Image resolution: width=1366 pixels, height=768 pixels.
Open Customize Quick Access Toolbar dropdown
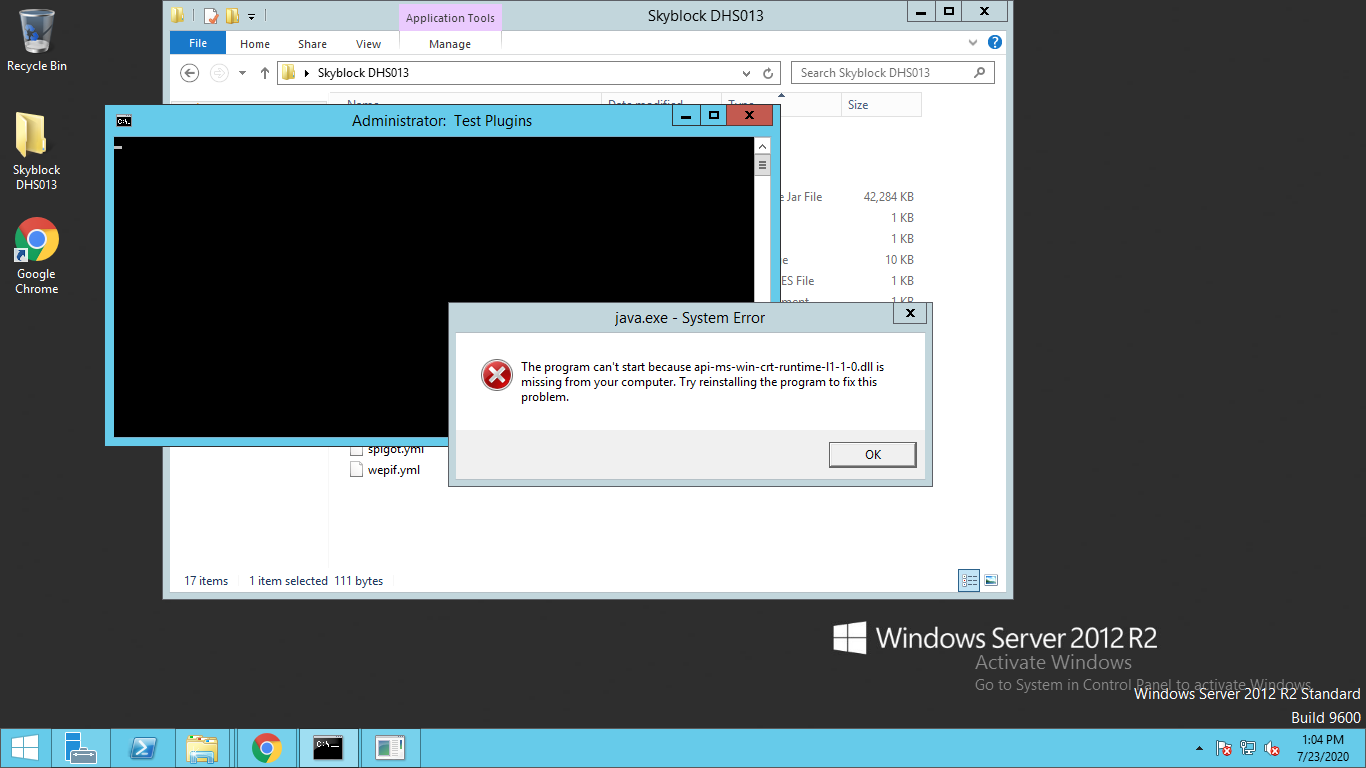[x=251, y=16]
